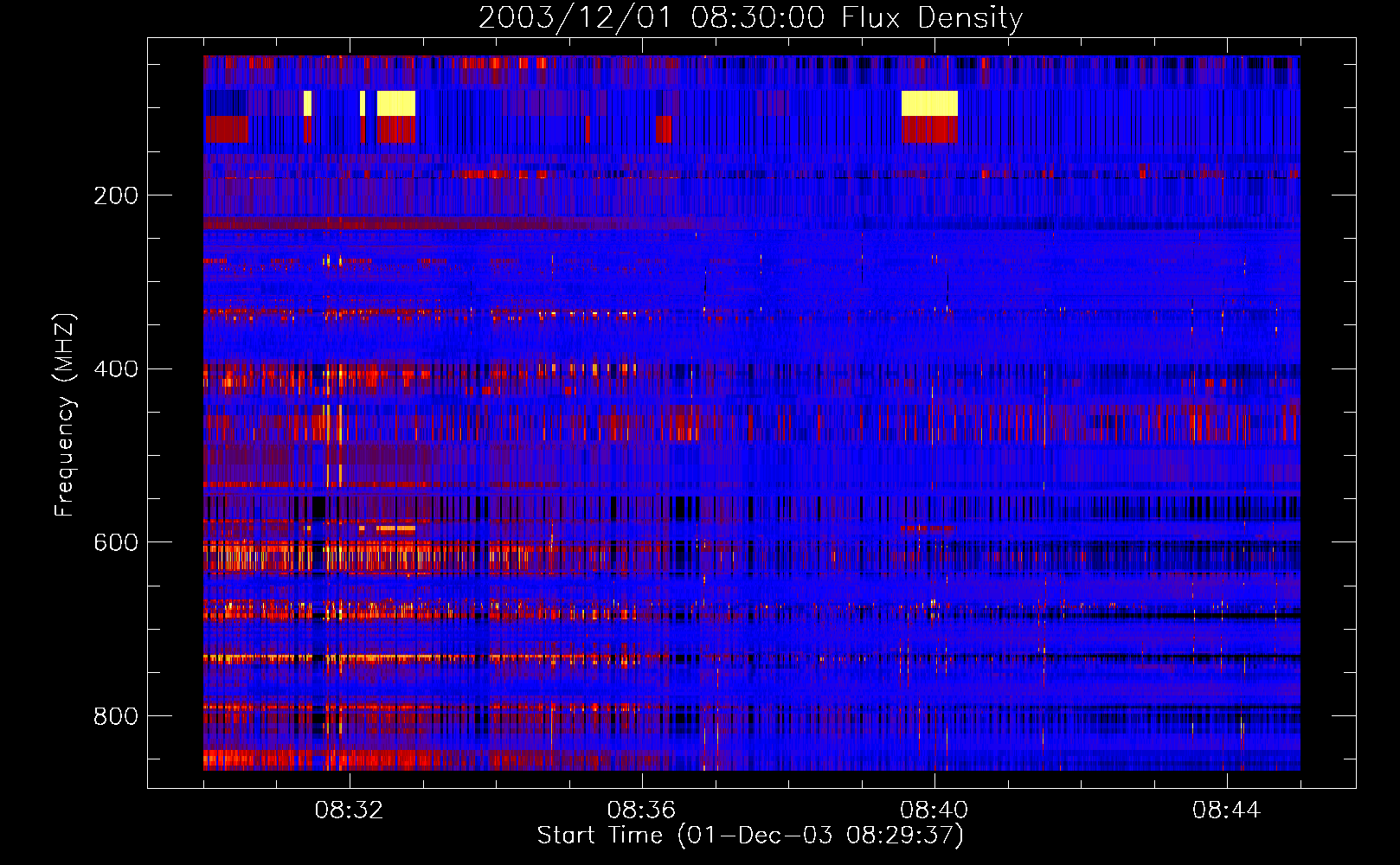Click the 'Start Time (01-Dec-03 08:29:37)' label

(x=750, y=836)
